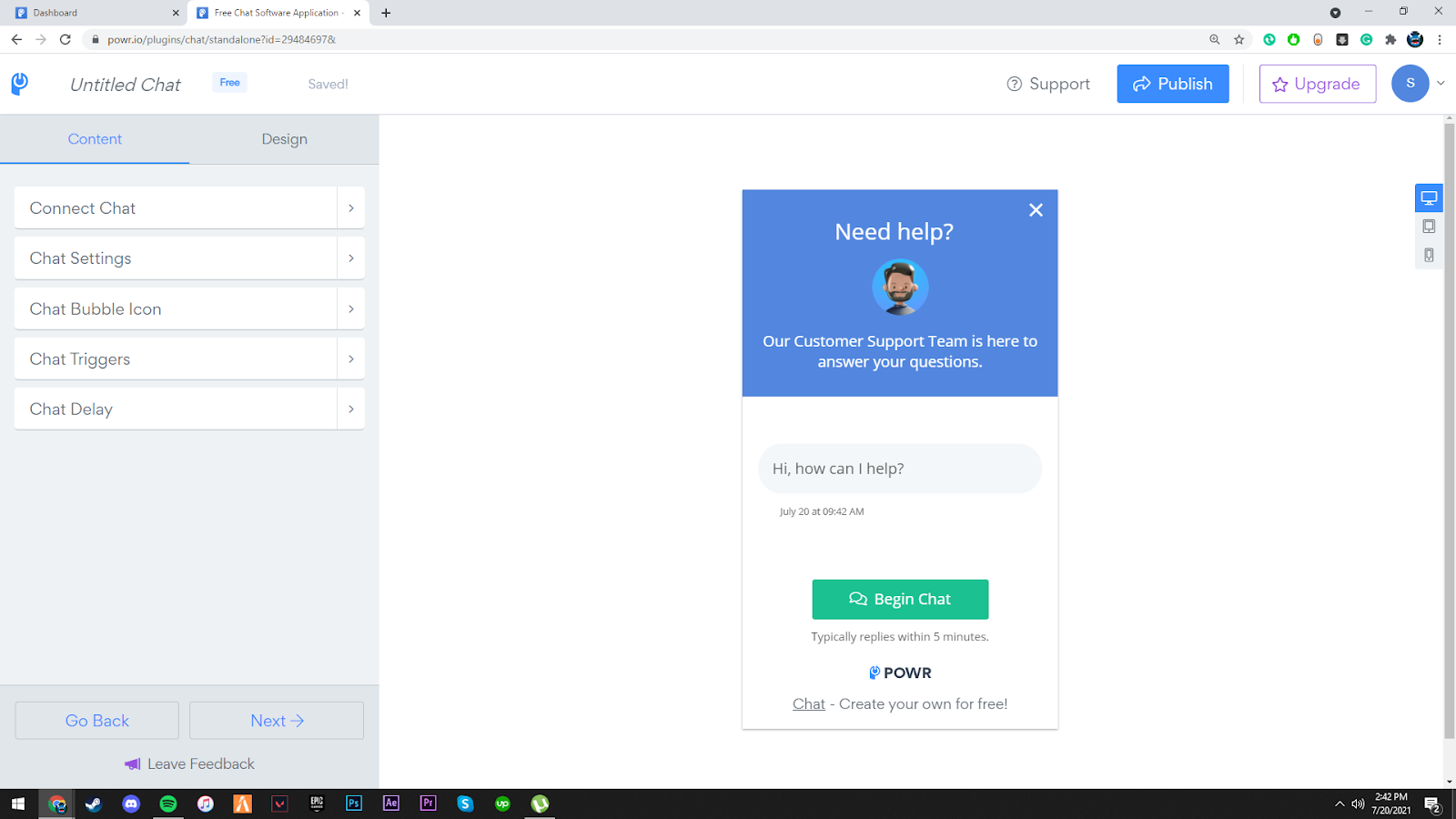Screen dimensions: 1456x819
Task: Open Skype from the taskbar
Action: tap(465, 804)
